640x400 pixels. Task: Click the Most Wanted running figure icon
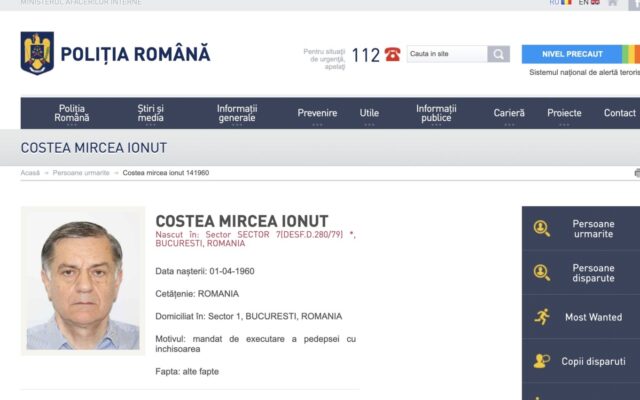tap(541, 317)
